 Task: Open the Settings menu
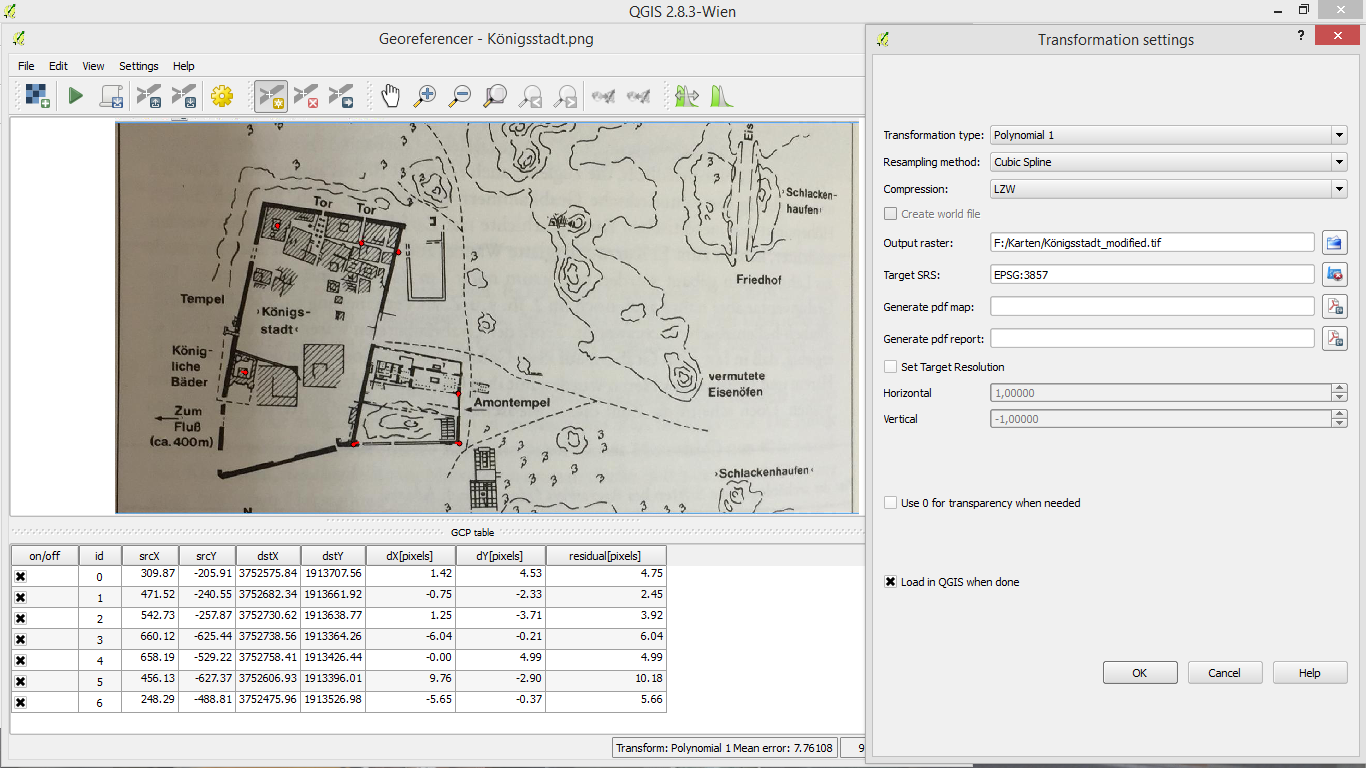click(139, 66)
